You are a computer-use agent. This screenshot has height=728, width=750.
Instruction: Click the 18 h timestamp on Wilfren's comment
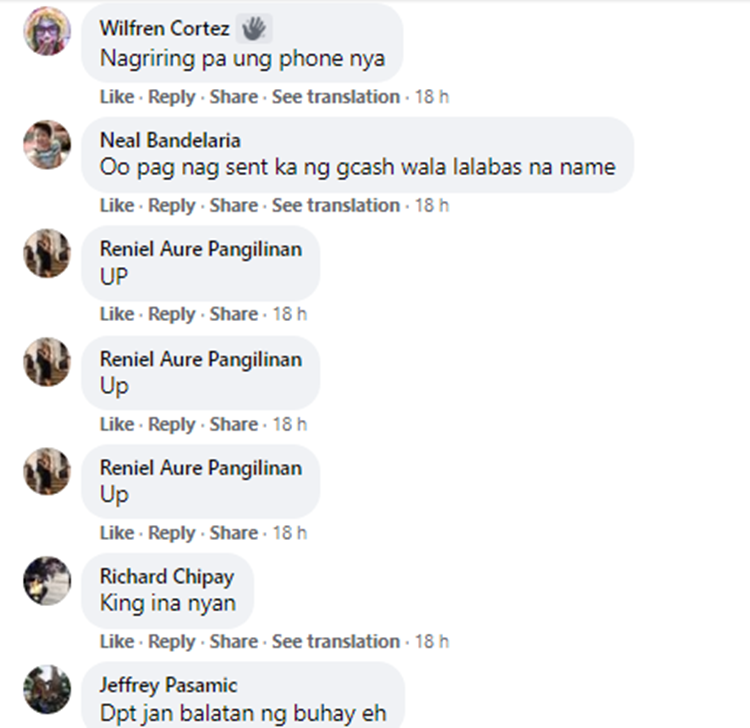pos(431,97)
